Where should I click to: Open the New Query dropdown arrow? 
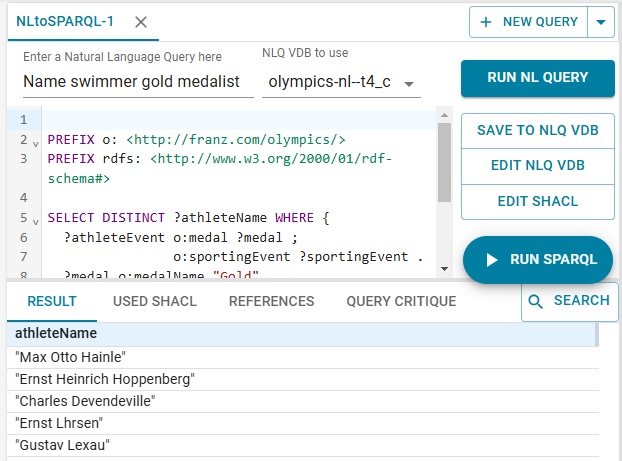click(601, 22)
